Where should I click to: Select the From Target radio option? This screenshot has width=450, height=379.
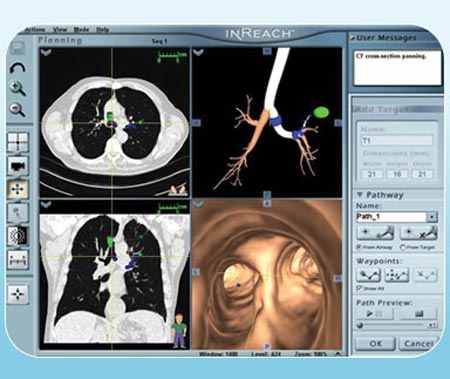[402, 247]
